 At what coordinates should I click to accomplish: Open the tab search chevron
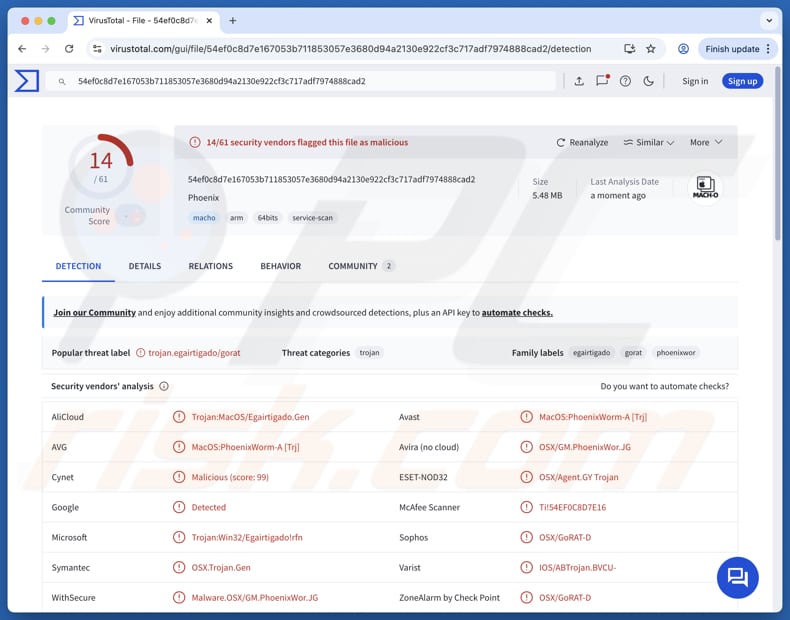point(769,21)
